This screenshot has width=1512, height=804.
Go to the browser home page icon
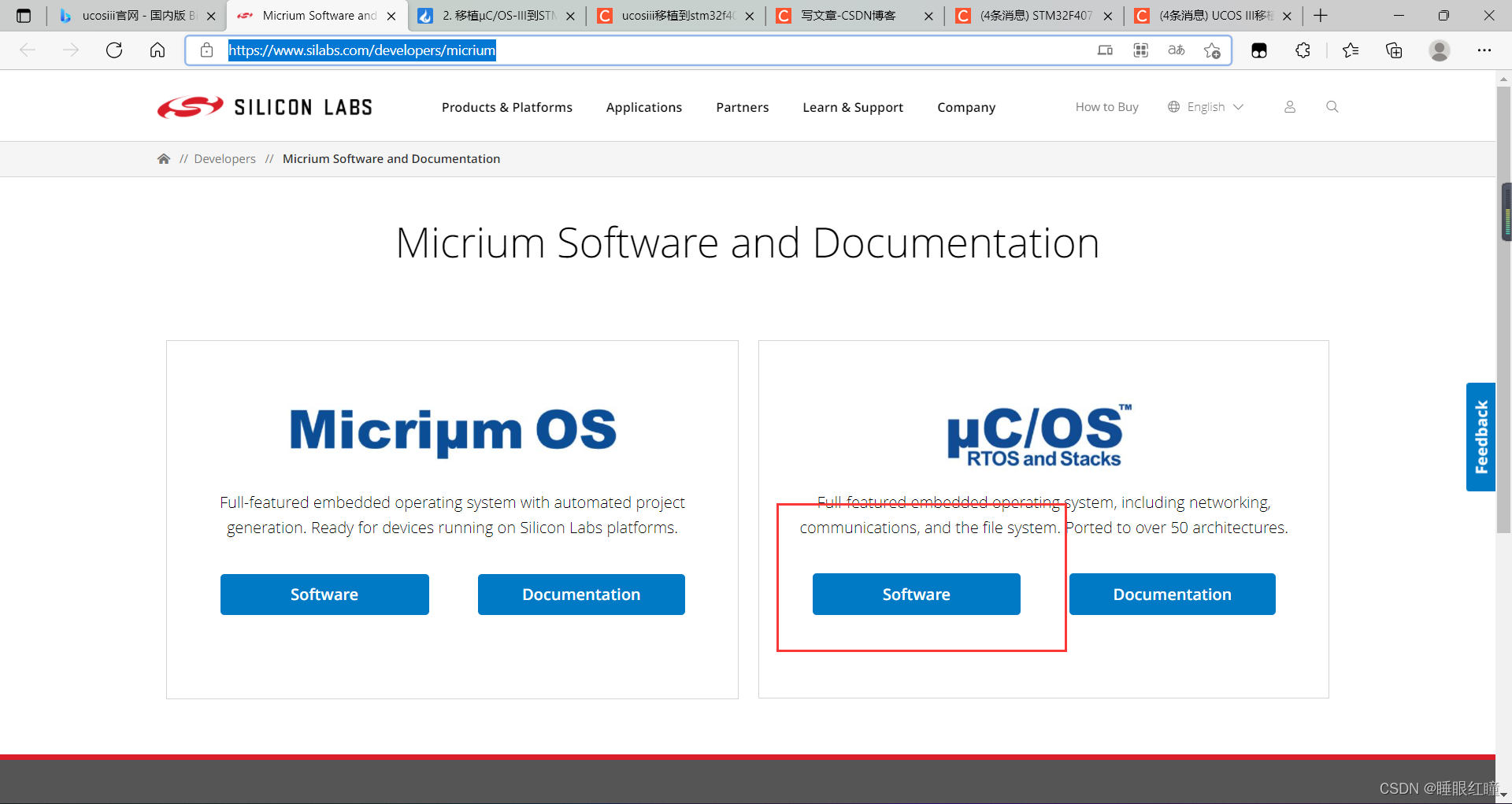[157, 50]
